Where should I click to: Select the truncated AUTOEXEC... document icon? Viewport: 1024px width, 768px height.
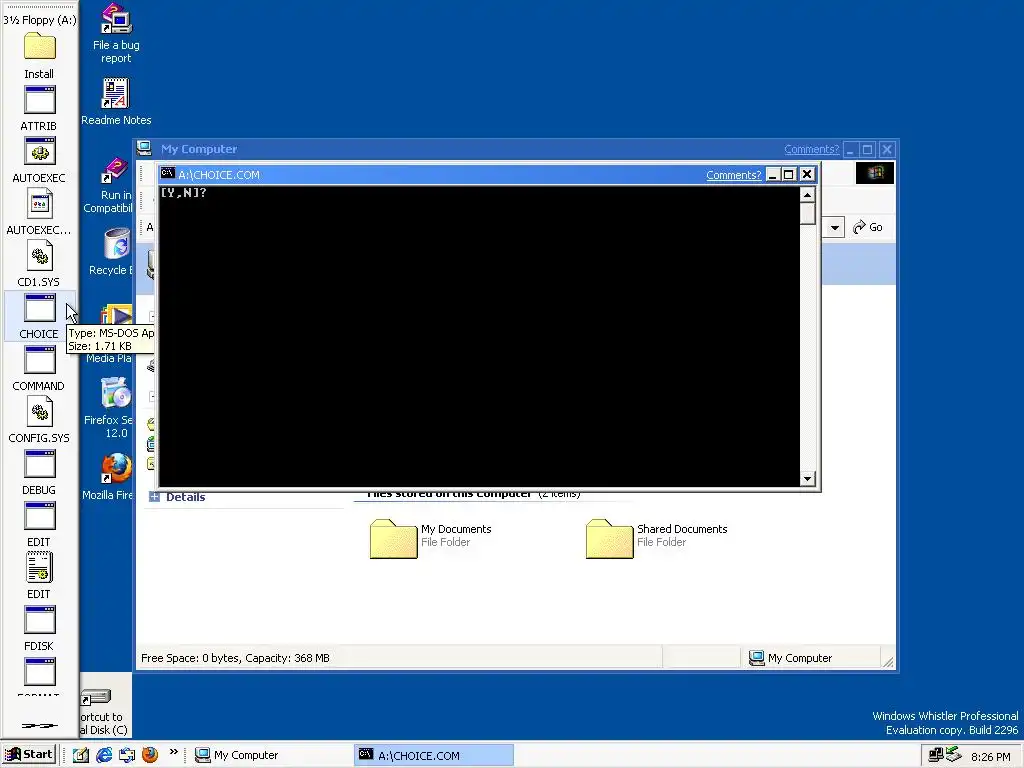pyautogui.click(x=39, y=204)
